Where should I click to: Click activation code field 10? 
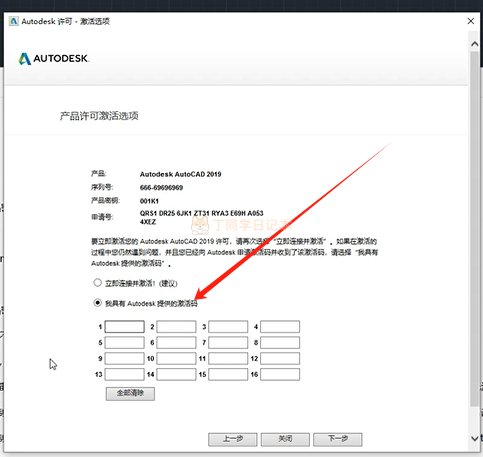click(x=176, y=359)
